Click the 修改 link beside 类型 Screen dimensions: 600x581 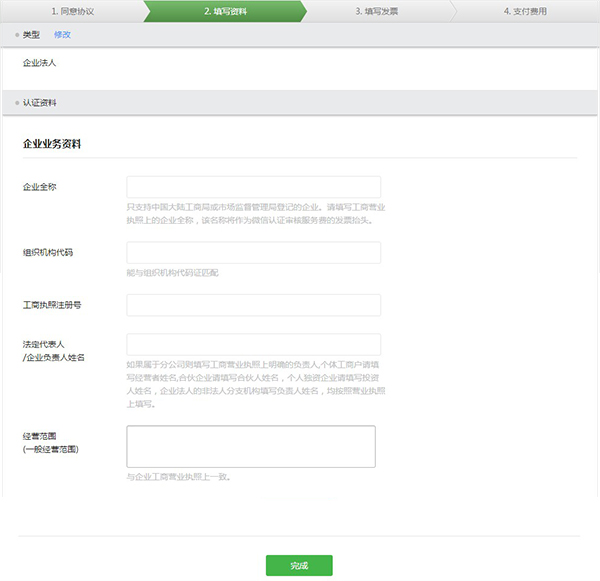tap(62, 35)
